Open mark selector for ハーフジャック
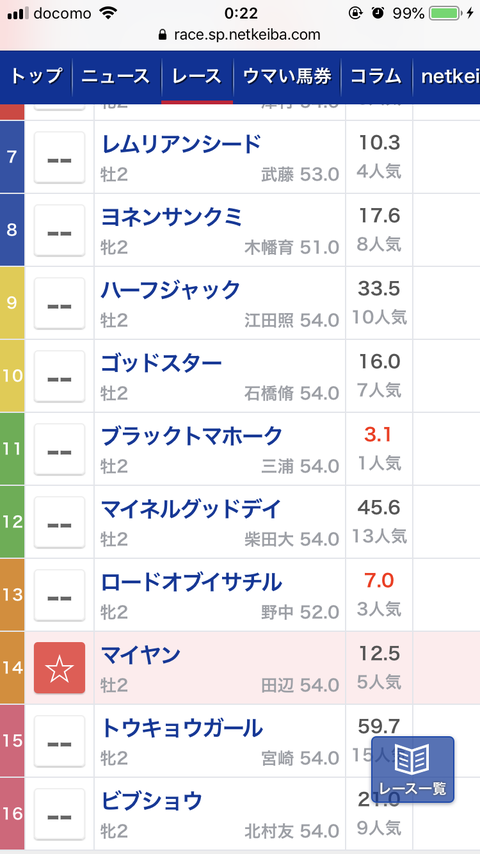Screen dimensions: 480x854 59,303
